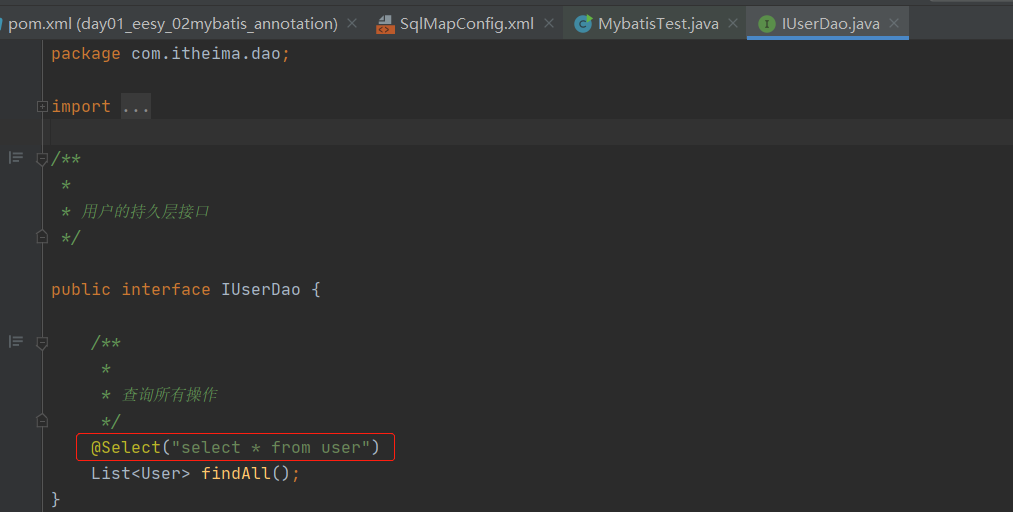
Task: Click the SqlMapConfig.xml file type icon
Action: (385, 25)
